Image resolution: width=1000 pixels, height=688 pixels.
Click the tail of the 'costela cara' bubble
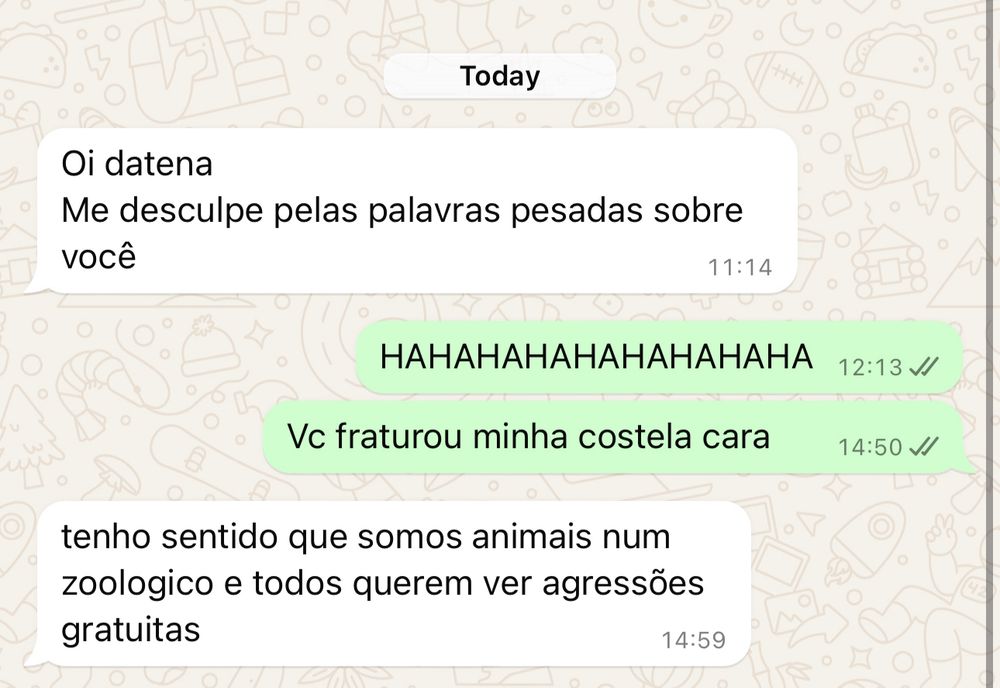966,467
